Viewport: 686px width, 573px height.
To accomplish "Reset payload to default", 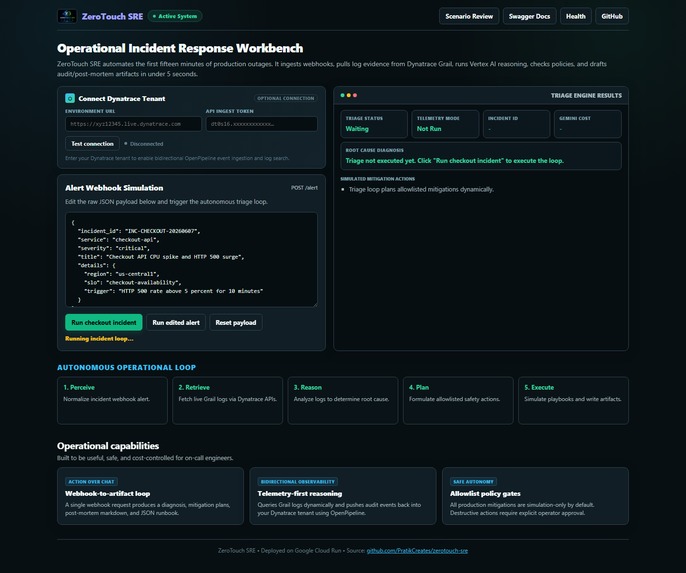I will pyautogui.click(x=236, y=322).
